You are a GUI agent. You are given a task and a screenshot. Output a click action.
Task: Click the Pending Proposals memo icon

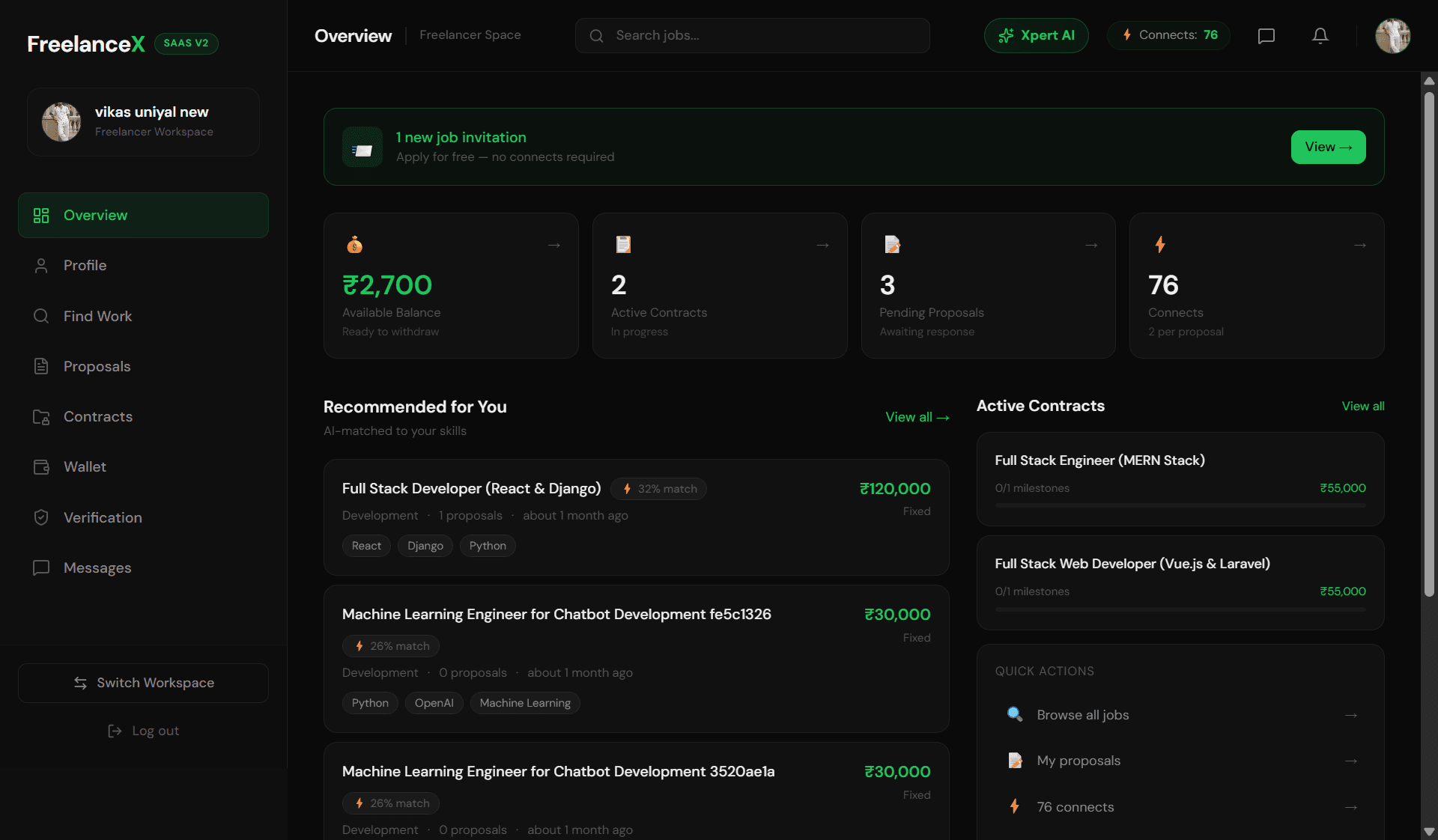(892, 245)
